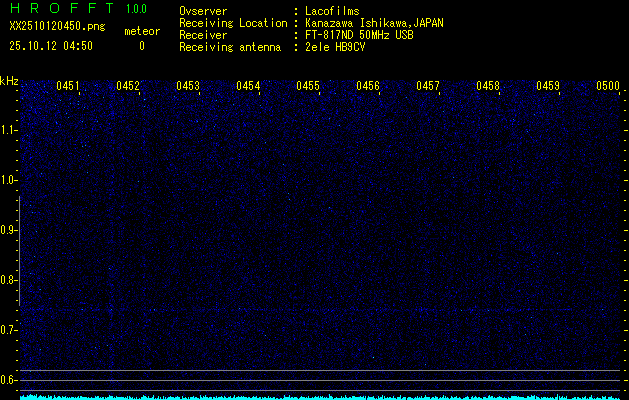Image resolution: width=629 pixels, height=400 pixels.
Task: Click the cyan signal level strip
Action: (320, 396)
